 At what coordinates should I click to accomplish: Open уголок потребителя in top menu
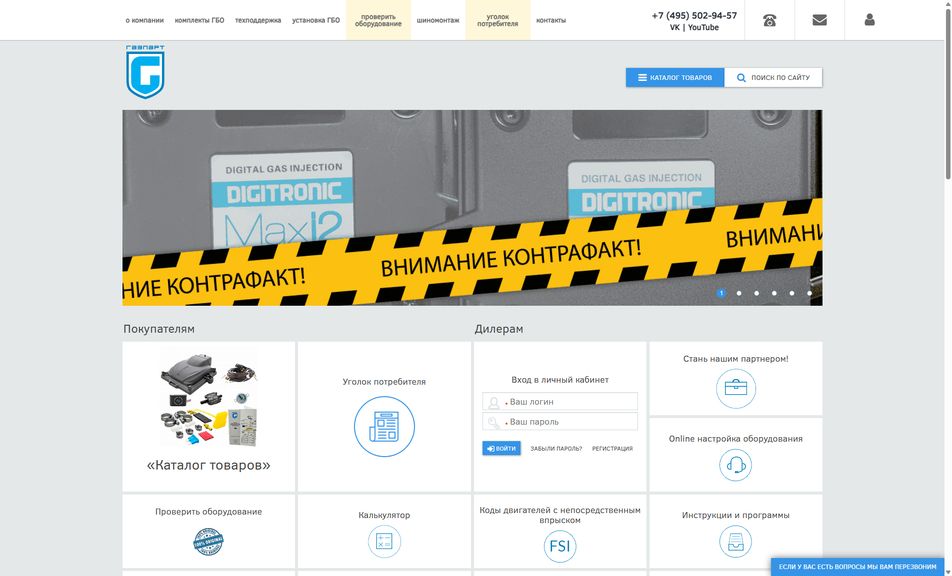(x=498, y=20)
